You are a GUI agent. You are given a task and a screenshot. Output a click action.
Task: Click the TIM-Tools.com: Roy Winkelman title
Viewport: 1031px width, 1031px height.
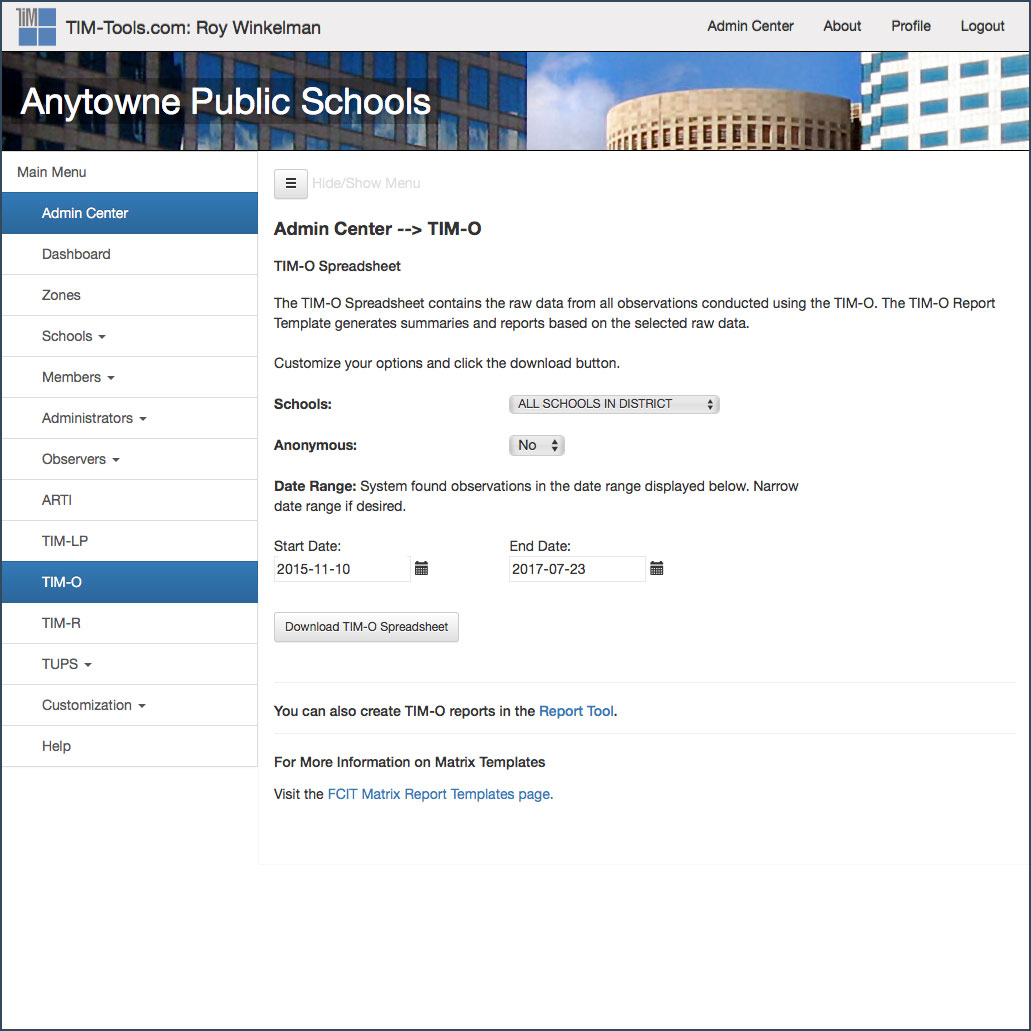[193, 28]
